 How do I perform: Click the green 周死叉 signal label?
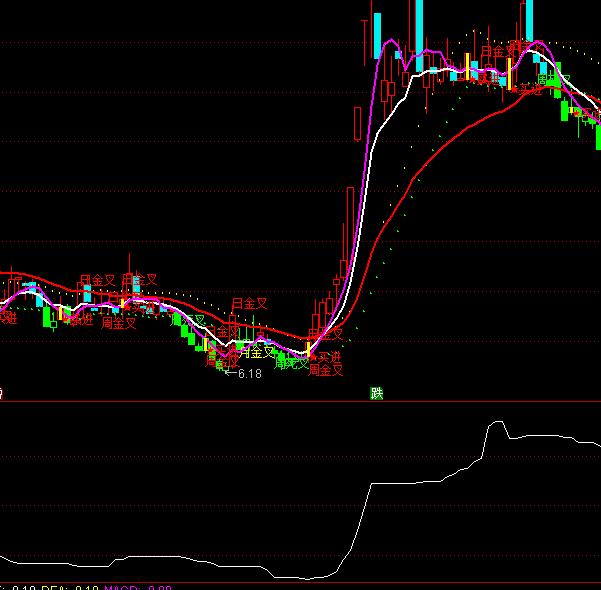(292, 363)
